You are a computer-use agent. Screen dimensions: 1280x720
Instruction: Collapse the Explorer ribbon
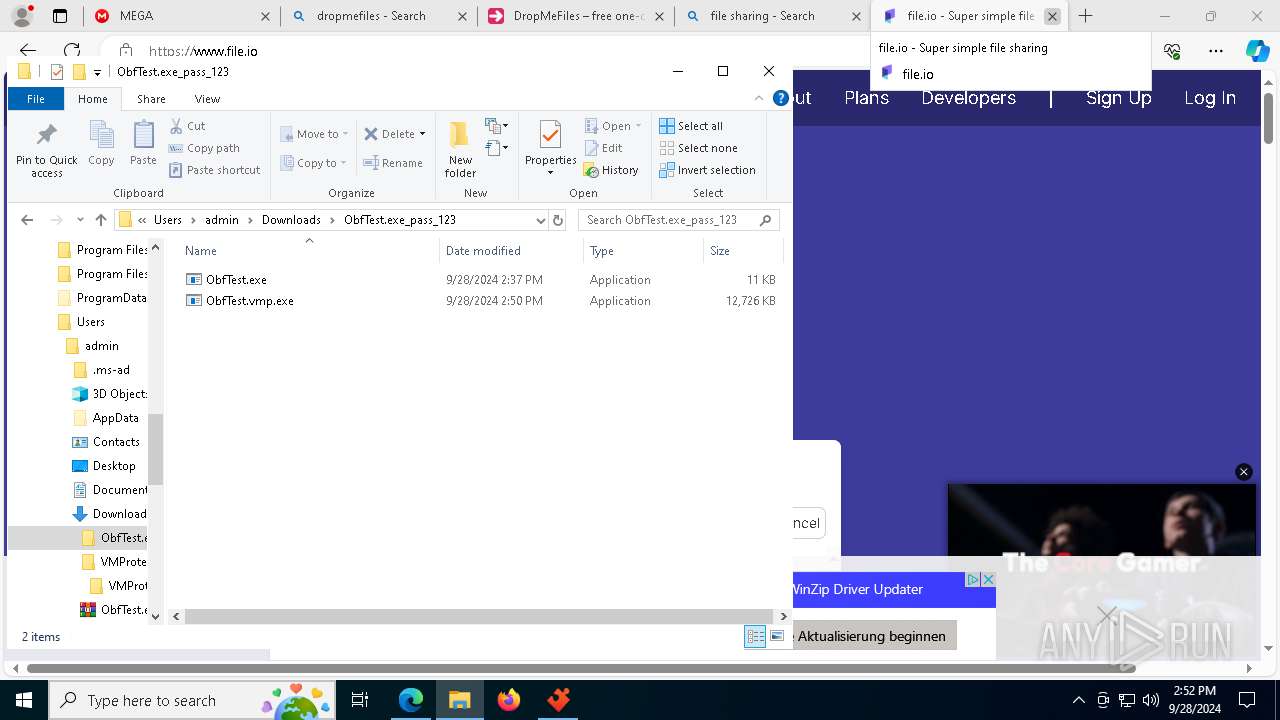coord(758,99)
